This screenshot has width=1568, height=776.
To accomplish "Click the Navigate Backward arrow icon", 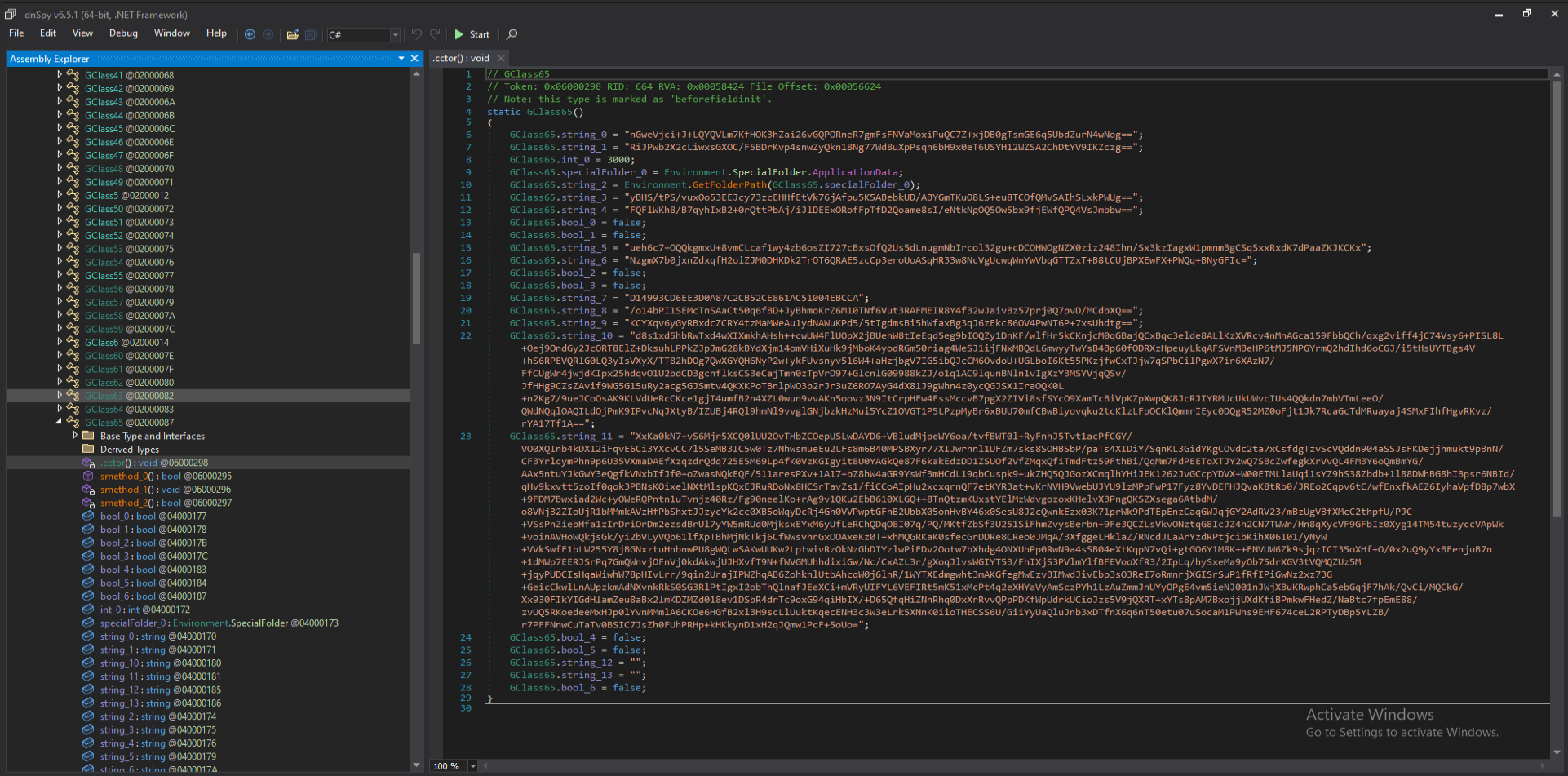I will (x=250, y=34).
